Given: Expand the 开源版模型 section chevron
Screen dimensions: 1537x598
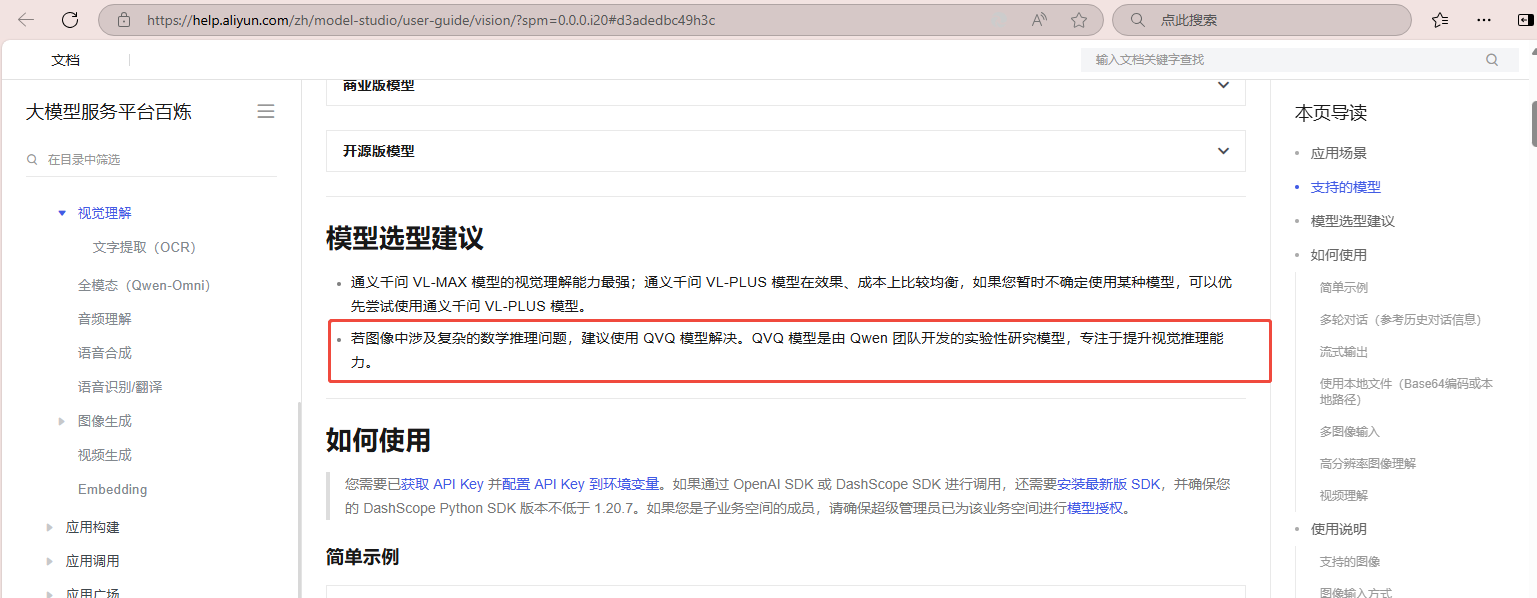Looking at the screenshot, I should tap(1223, 151).
